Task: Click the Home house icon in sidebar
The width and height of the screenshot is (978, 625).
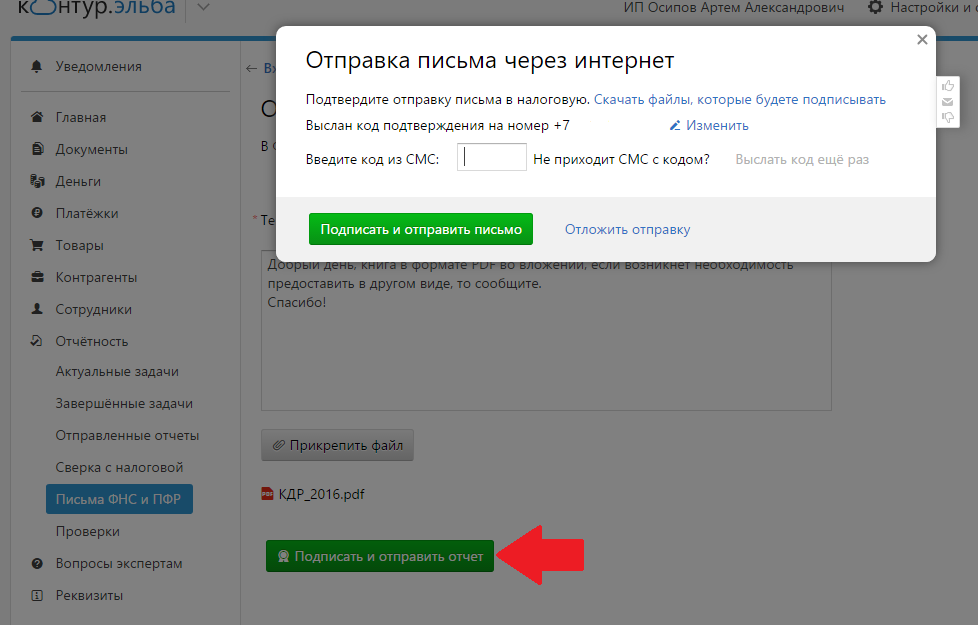Action: pyautogui.click(x=37, y=118)
